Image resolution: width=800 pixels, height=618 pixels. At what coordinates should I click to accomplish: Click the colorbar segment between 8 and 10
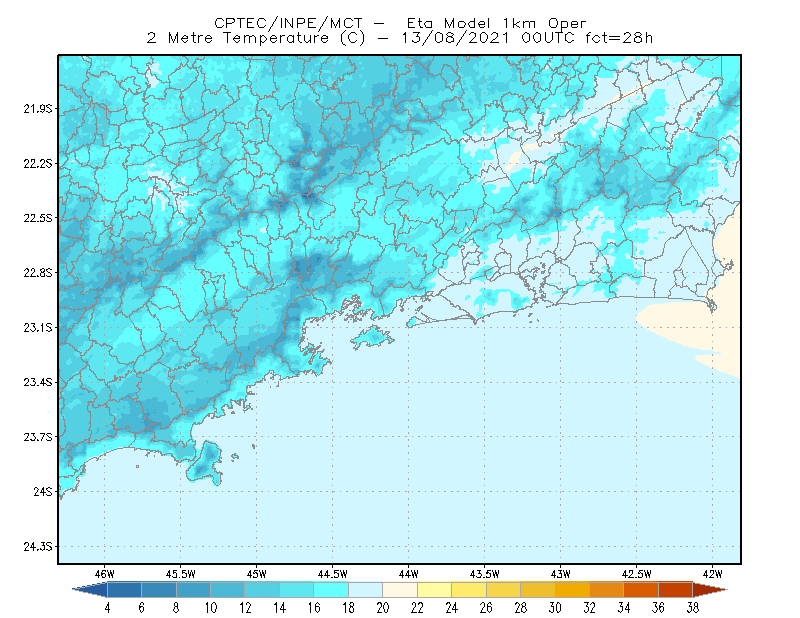click(193, 590)
